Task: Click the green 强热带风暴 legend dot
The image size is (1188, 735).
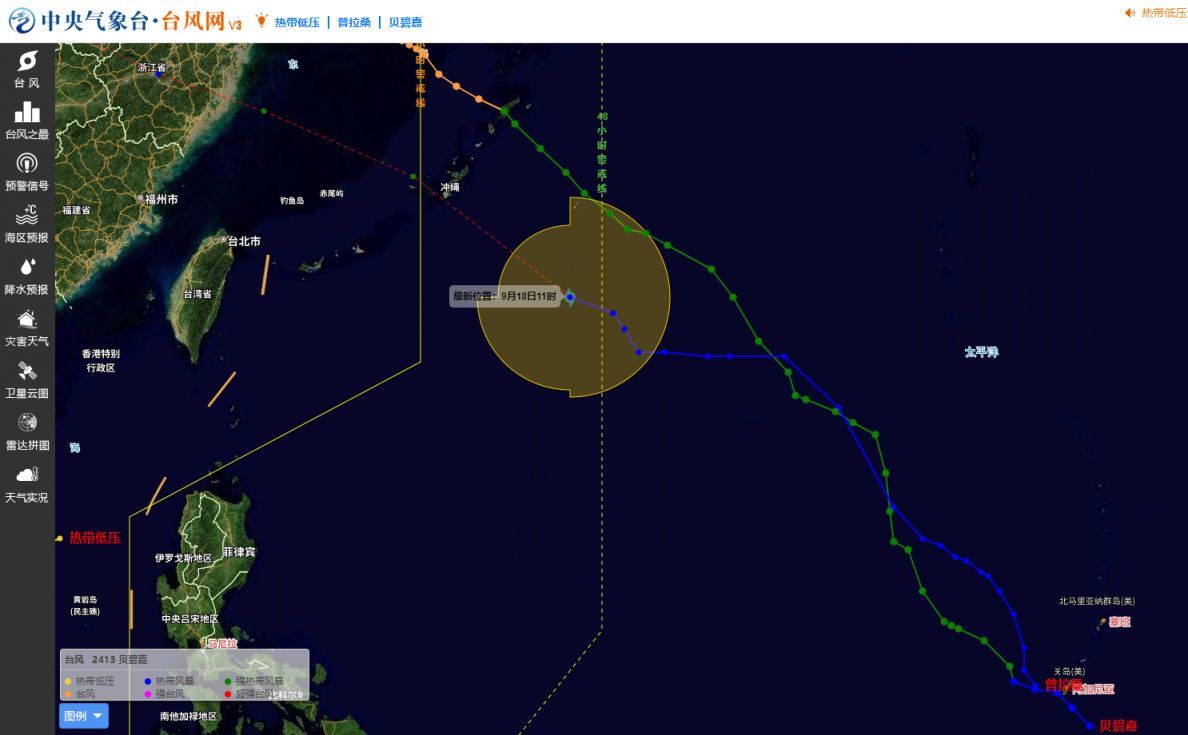Action: [227, 681]
